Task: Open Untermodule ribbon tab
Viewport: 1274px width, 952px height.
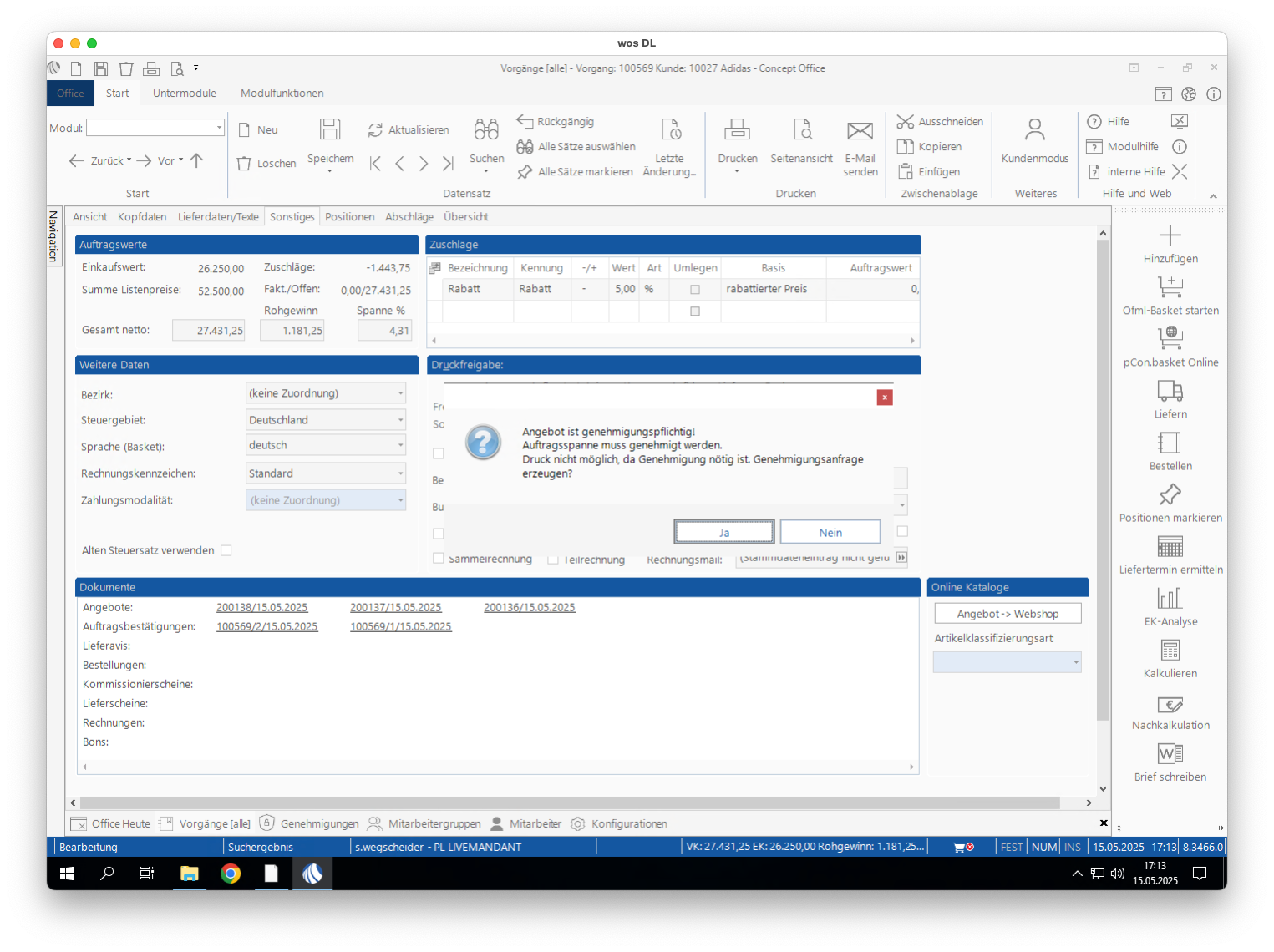Action: [x=185, y=94]
